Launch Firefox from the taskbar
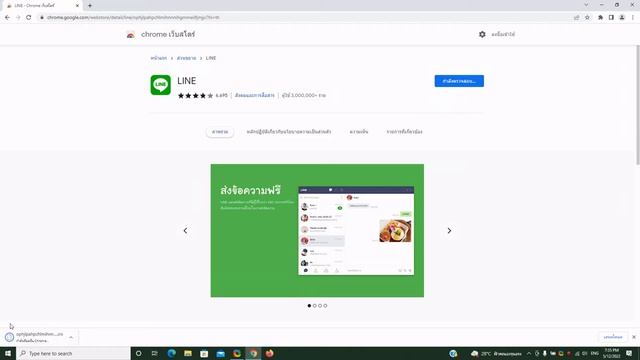Screen dimensions: 640x360 [x=269, y=353]
